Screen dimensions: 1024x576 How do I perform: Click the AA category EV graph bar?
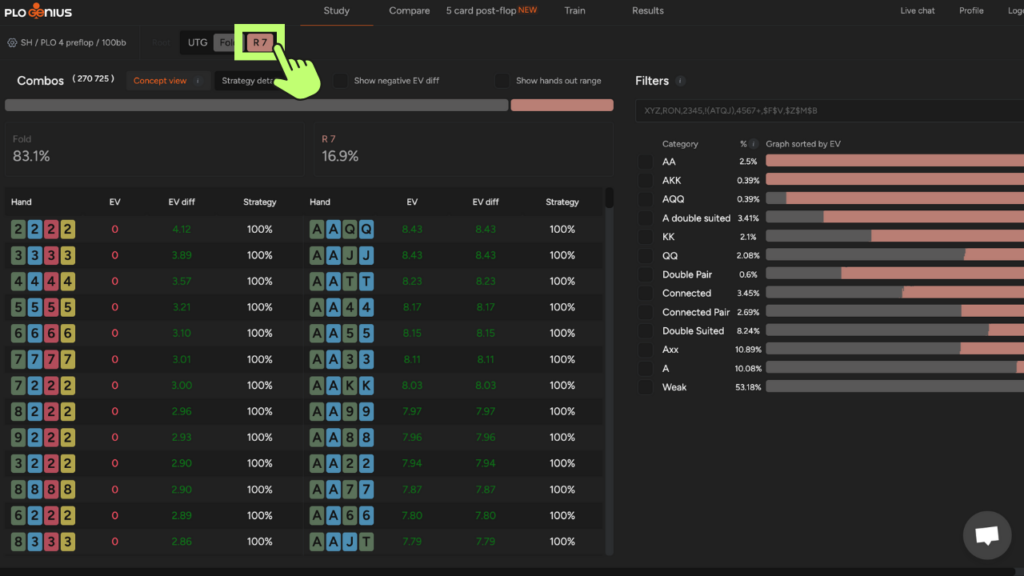pyautogui.click(x=895, y=161)
